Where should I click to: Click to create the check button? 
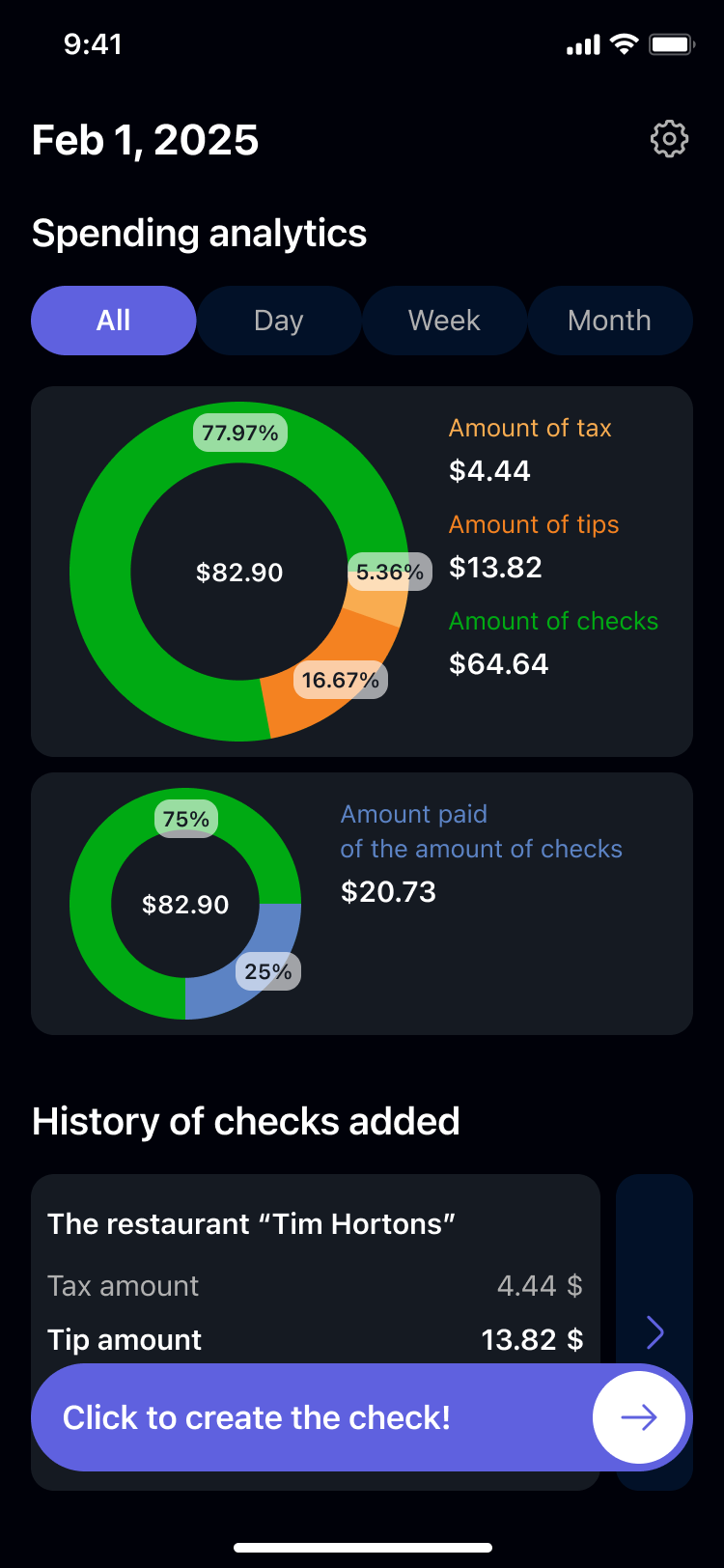click(362, 1417)
